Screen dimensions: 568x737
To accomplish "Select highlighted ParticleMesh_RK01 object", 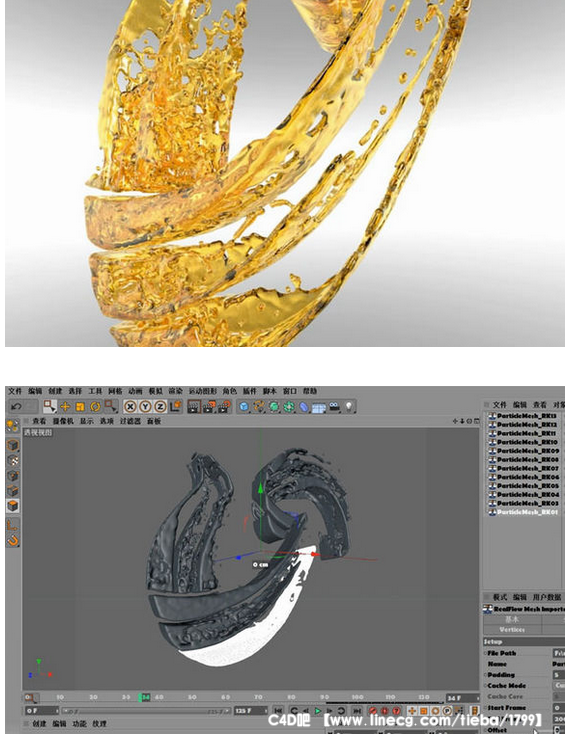I will coord(526,512).
